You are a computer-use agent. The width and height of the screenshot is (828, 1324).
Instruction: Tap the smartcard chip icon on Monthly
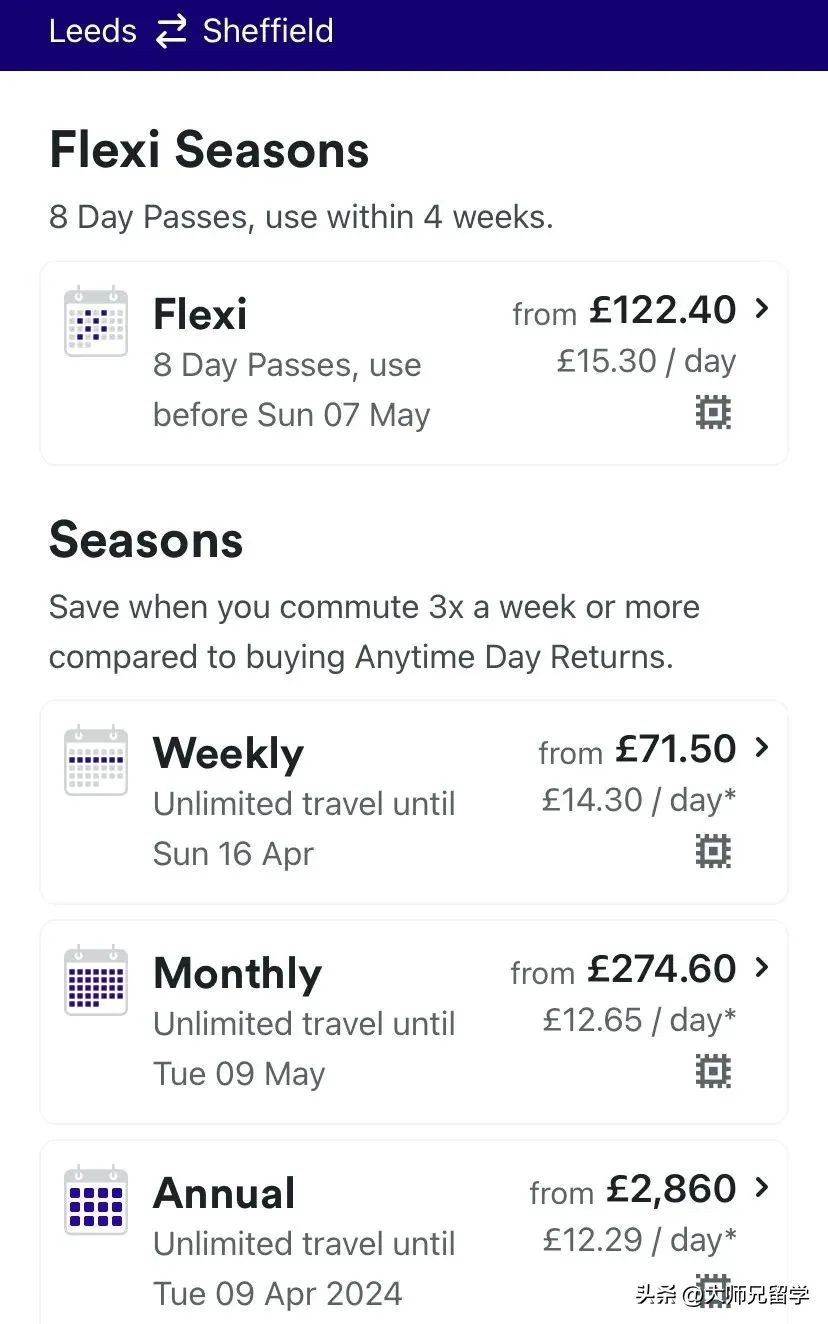pyautogui.click(x=713, y=1072)
